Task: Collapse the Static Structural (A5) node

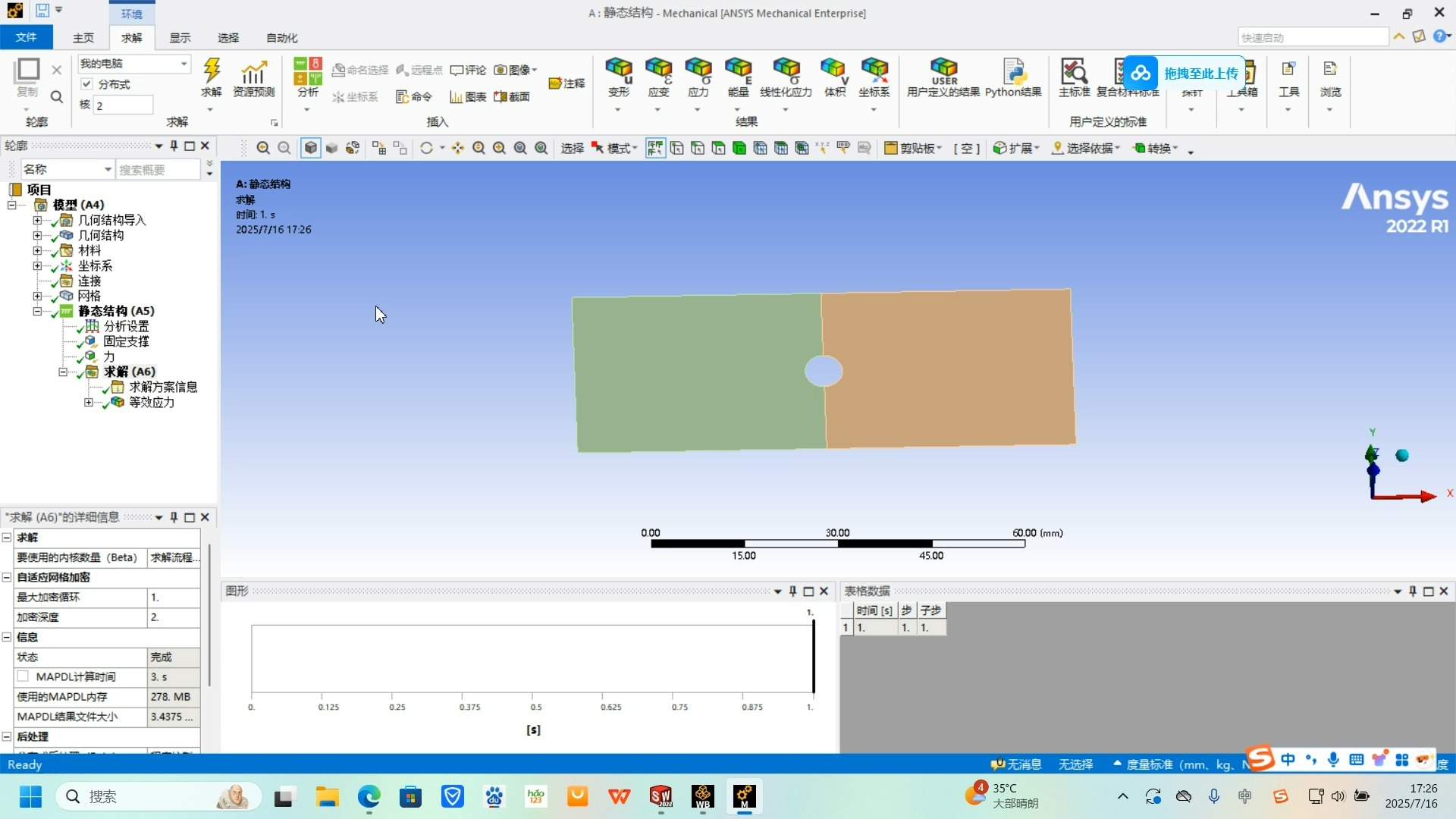Action: pos(37,311)
